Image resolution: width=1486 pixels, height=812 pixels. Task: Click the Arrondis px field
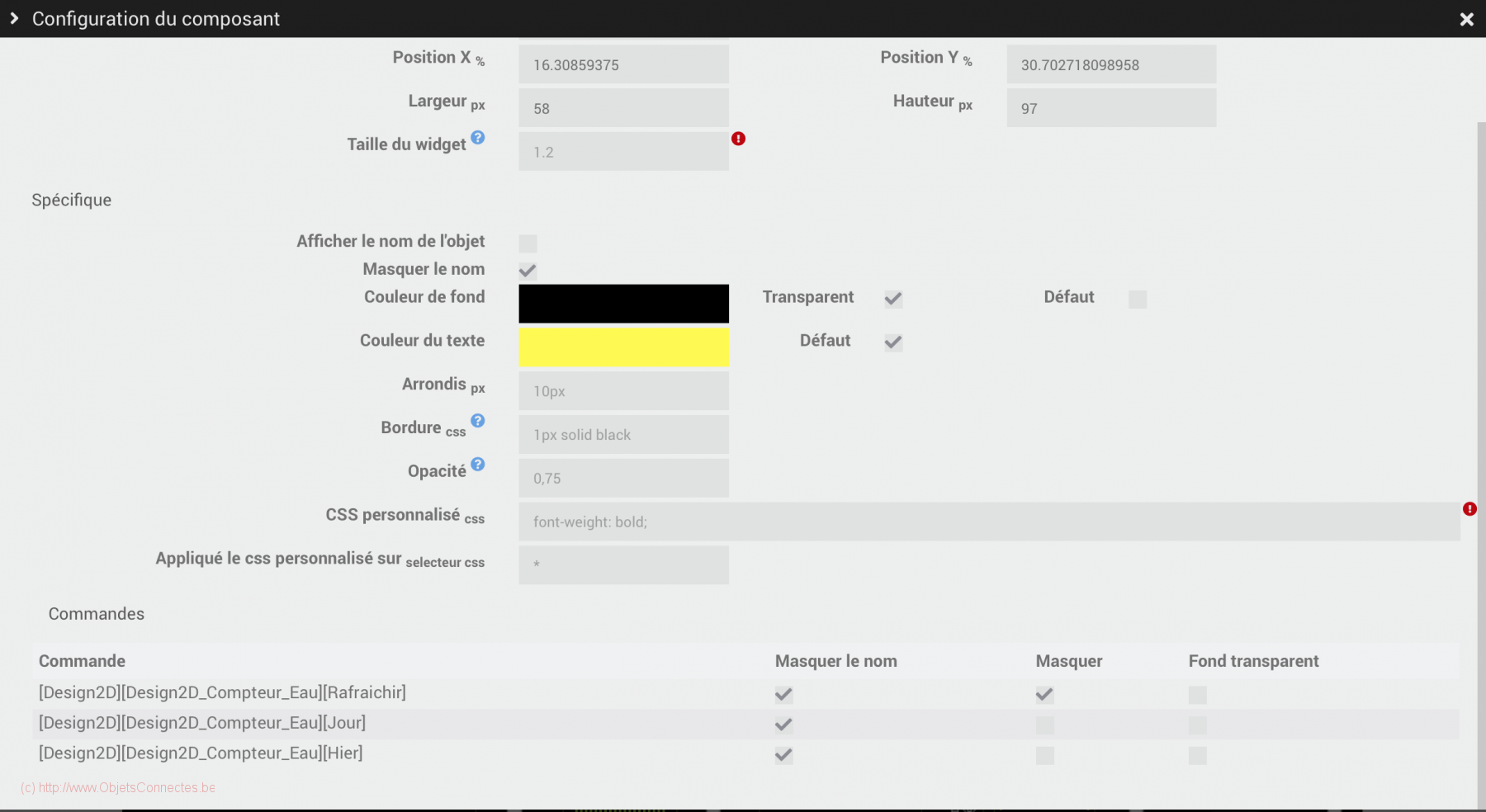click(623, 391)
